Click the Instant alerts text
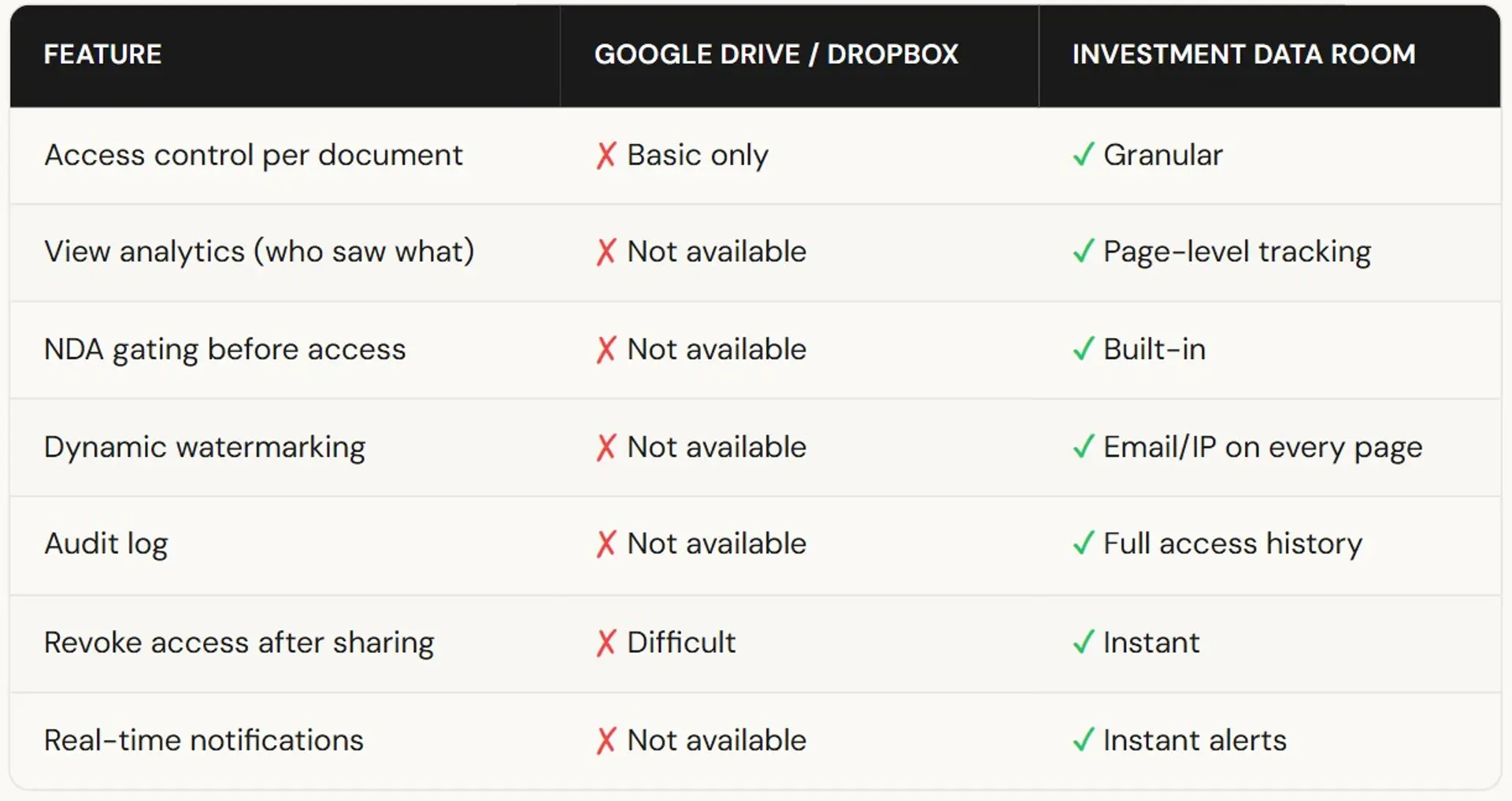 (x=1195, y=740)
